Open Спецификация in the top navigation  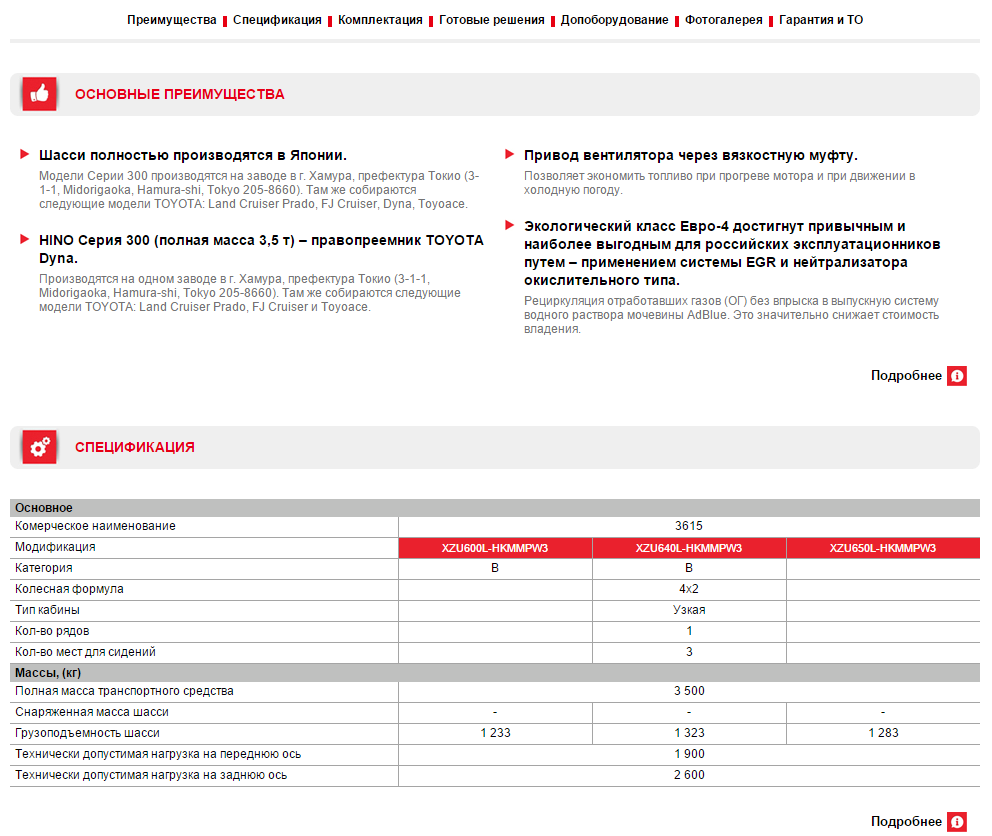[277, 20]
